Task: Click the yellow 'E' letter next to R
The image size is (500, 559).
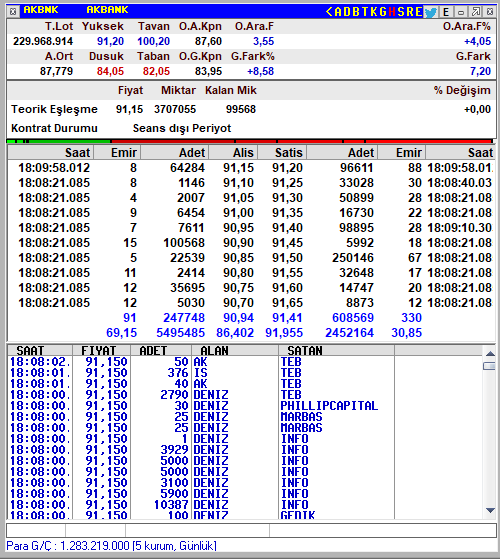Action: 419,12
